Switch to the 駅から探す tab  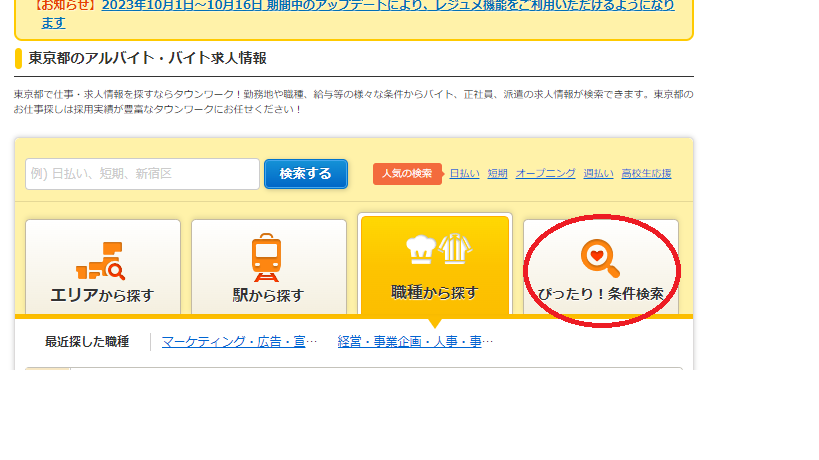[x=268, y=267]
